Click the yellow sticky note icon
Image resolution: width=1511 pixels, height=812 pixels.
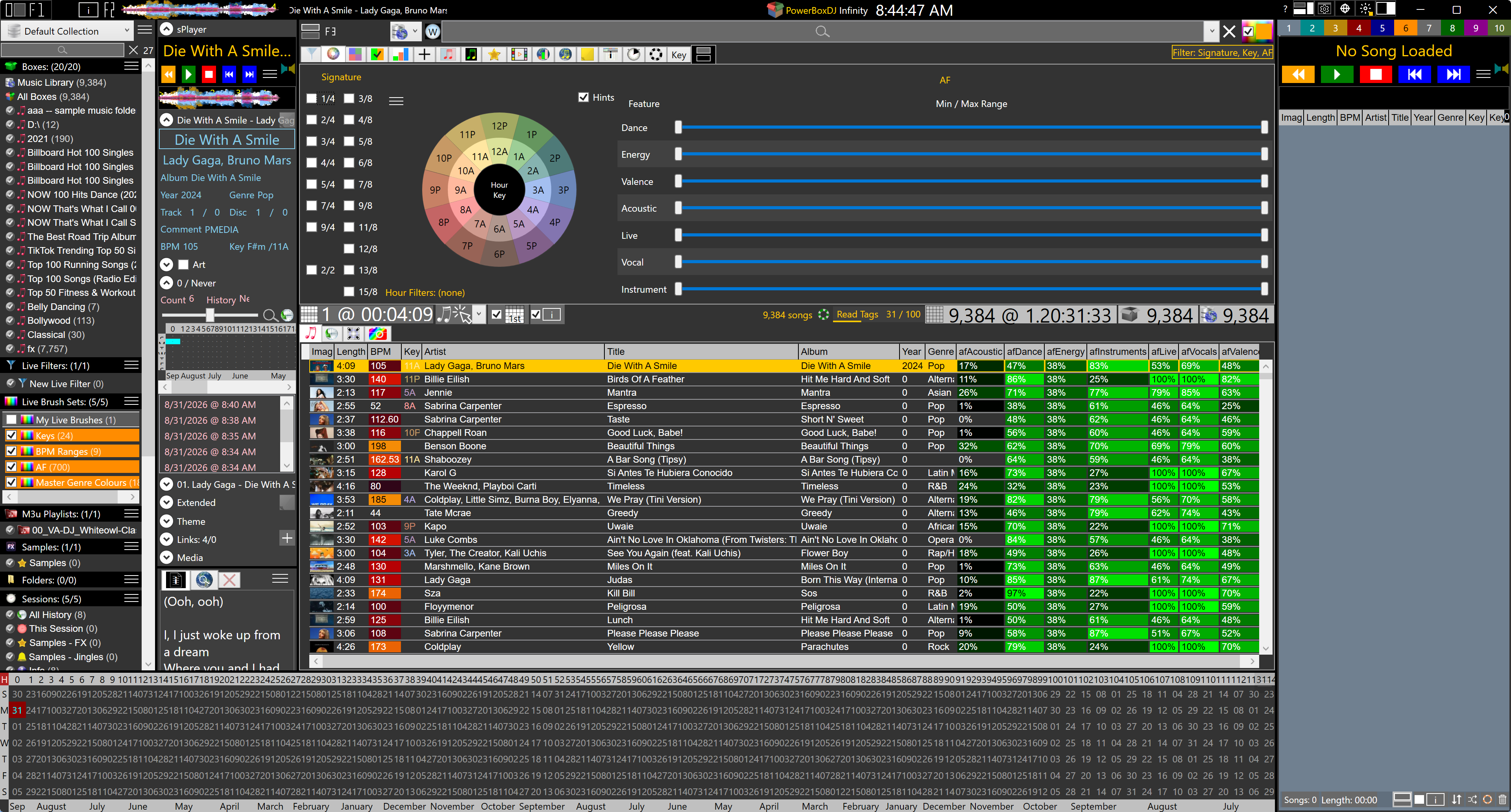[x=587, y=55]
